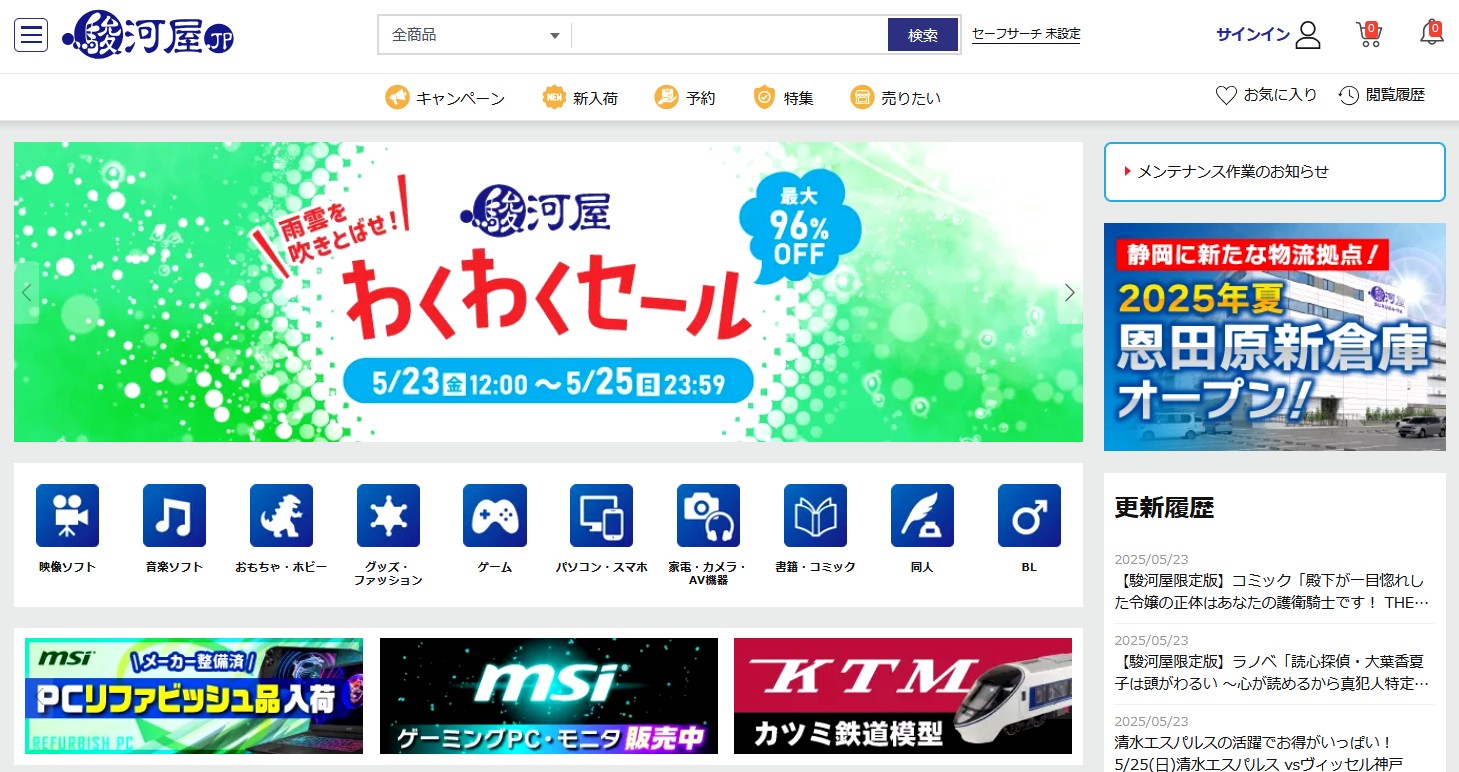This screenshot has height=772, width=1459.
Task: Click the 更新履歴 heading
Action: 1164,508
